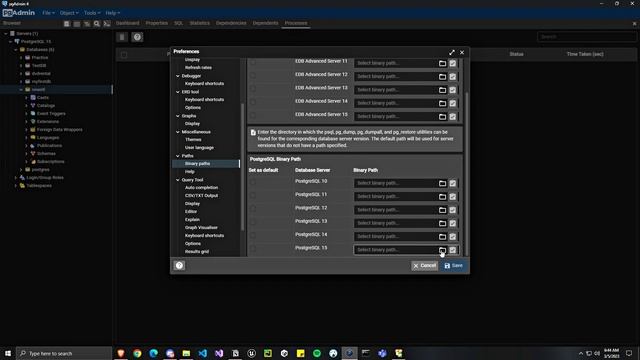Click the binary paths panel scrollbar
Image resolution: width=640 pixels, height=360 pixels.
click(x=466, y=173)
